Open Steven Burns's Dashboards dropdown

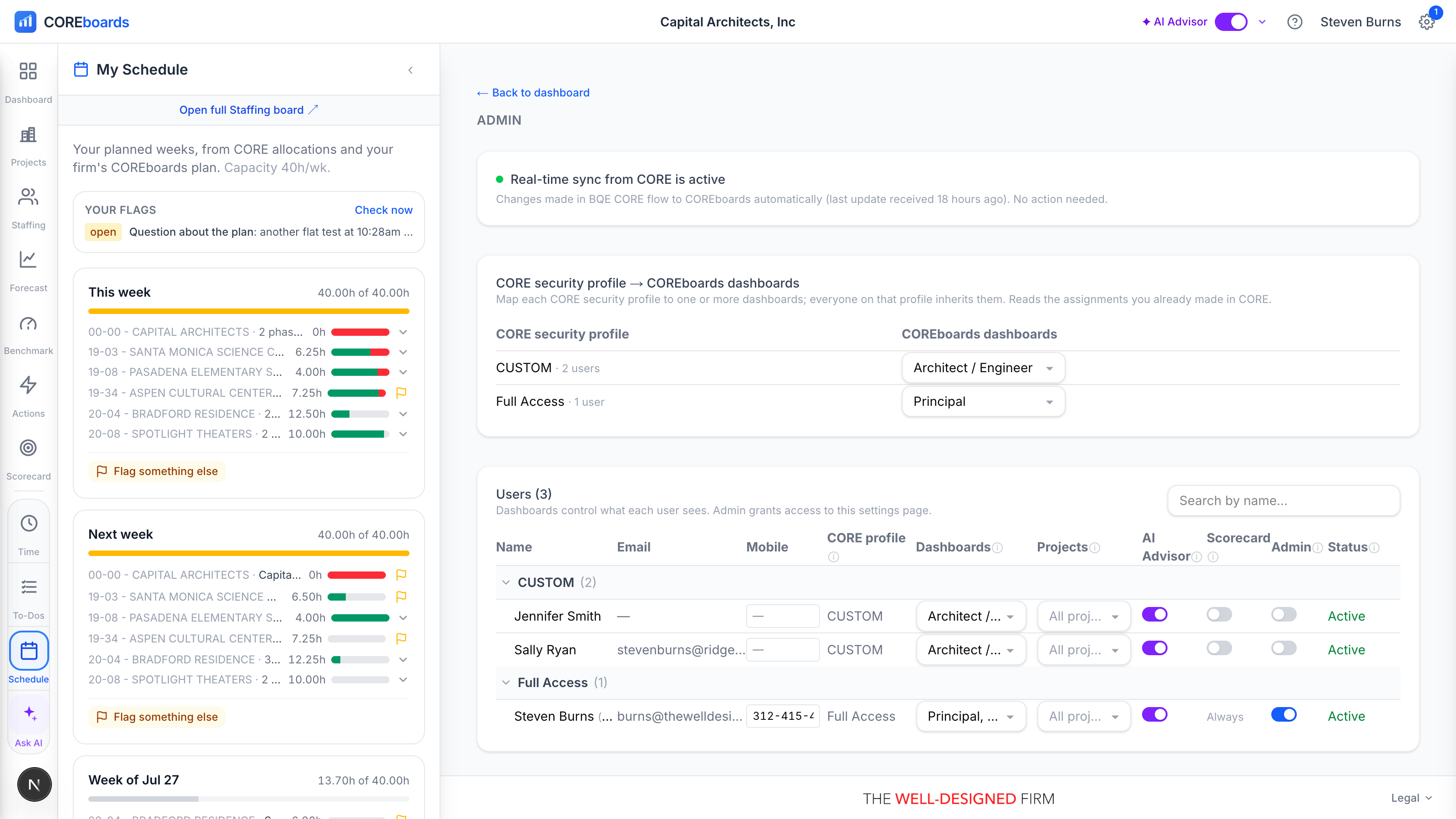point(971,717)
